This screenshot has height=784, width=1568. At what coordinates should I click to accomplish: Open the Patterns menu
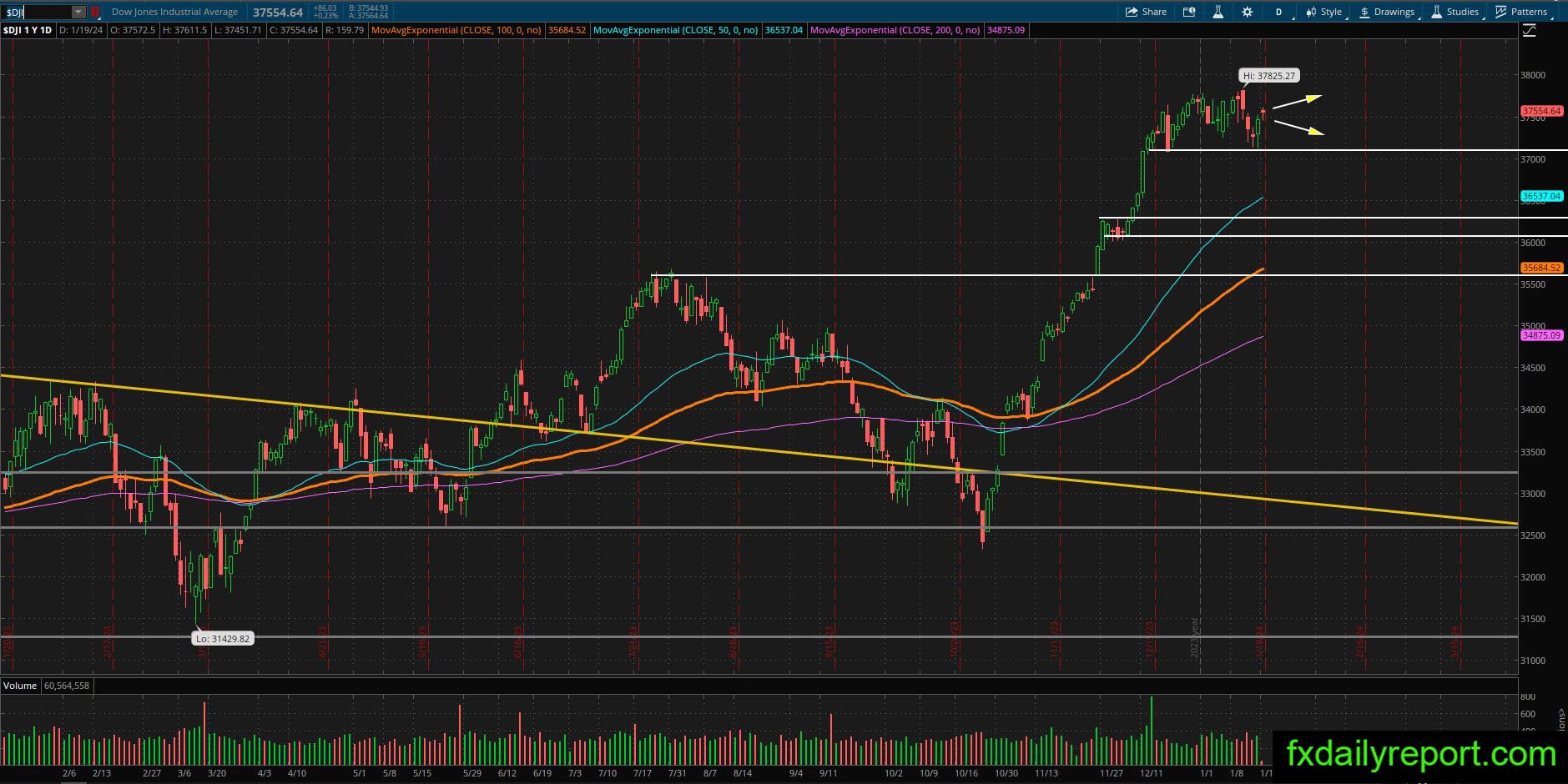pyautogui.click(x=1521, y=12)
